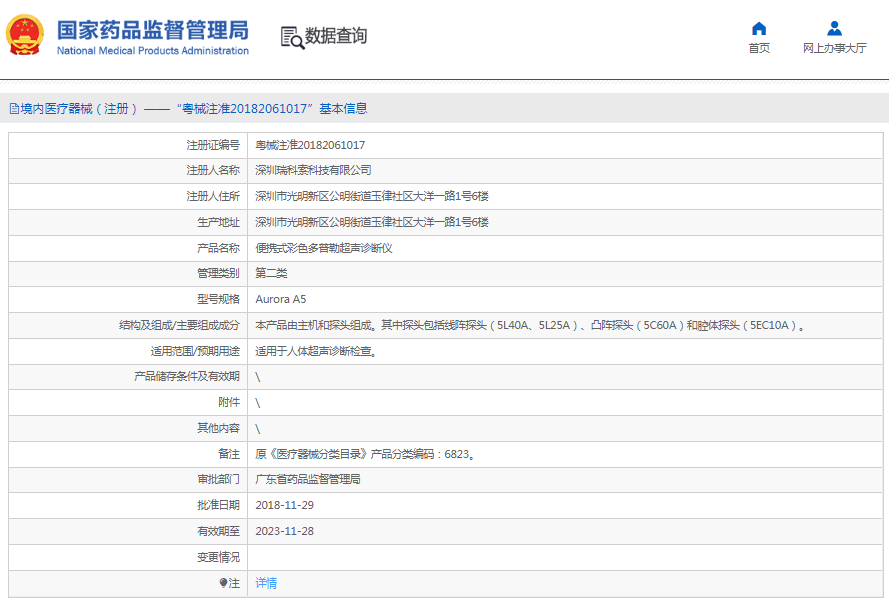
Task: Open 网上办事大厅 text link
Action: [834, 48]
